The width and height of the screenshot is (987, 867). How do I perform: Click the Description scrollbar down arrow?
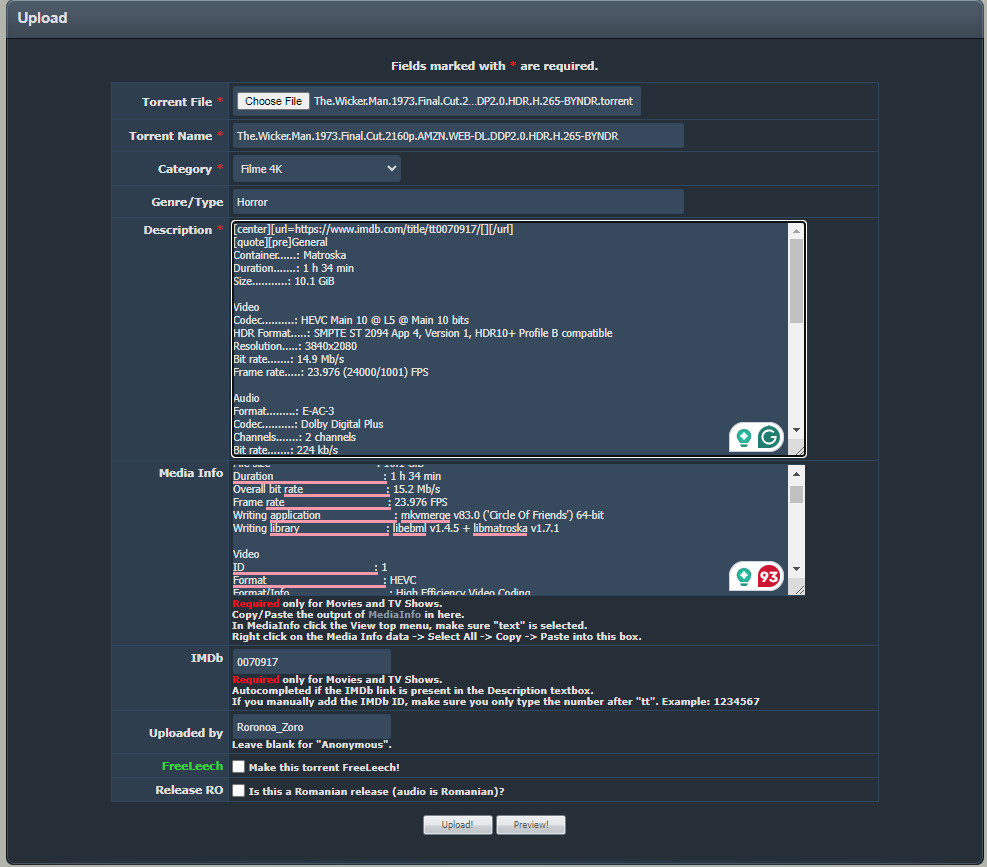pos(796,429)
